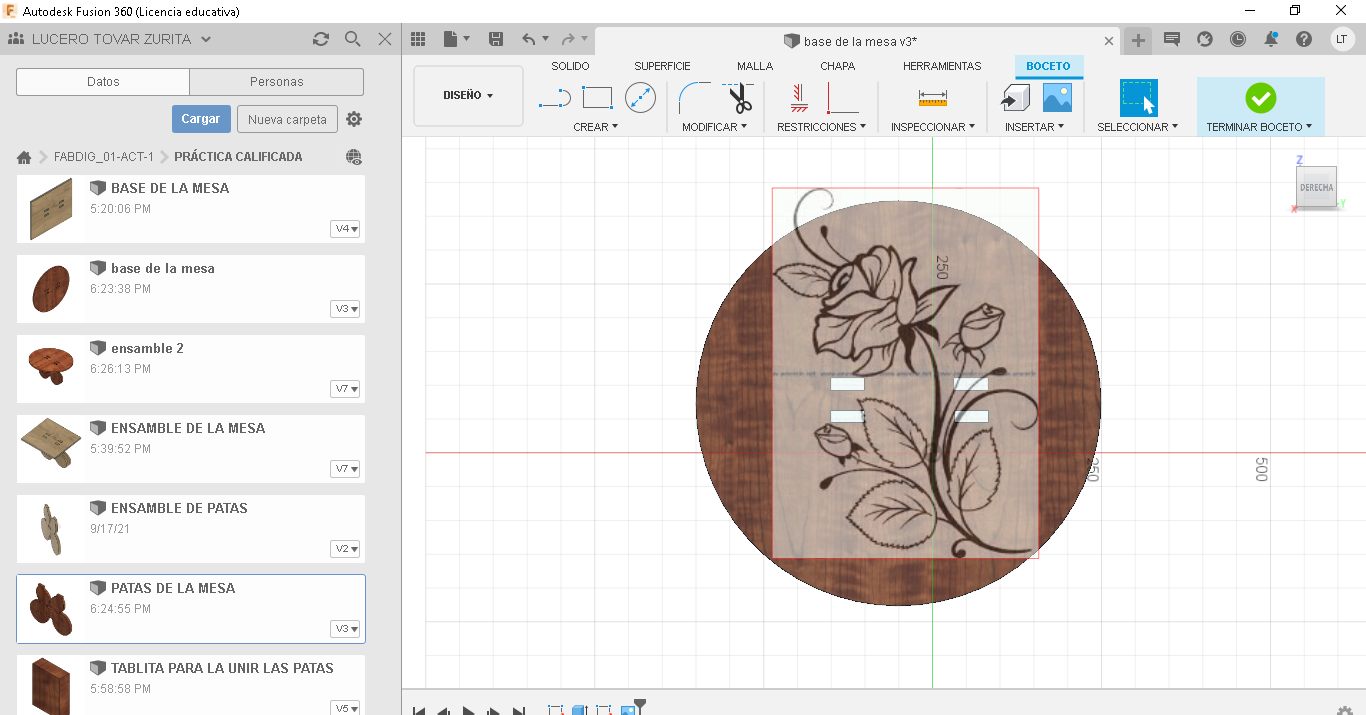This screenshot has width=1366, height=715.
Task: Click the Nueva carpeta button
Action: [x=287, y=119]
